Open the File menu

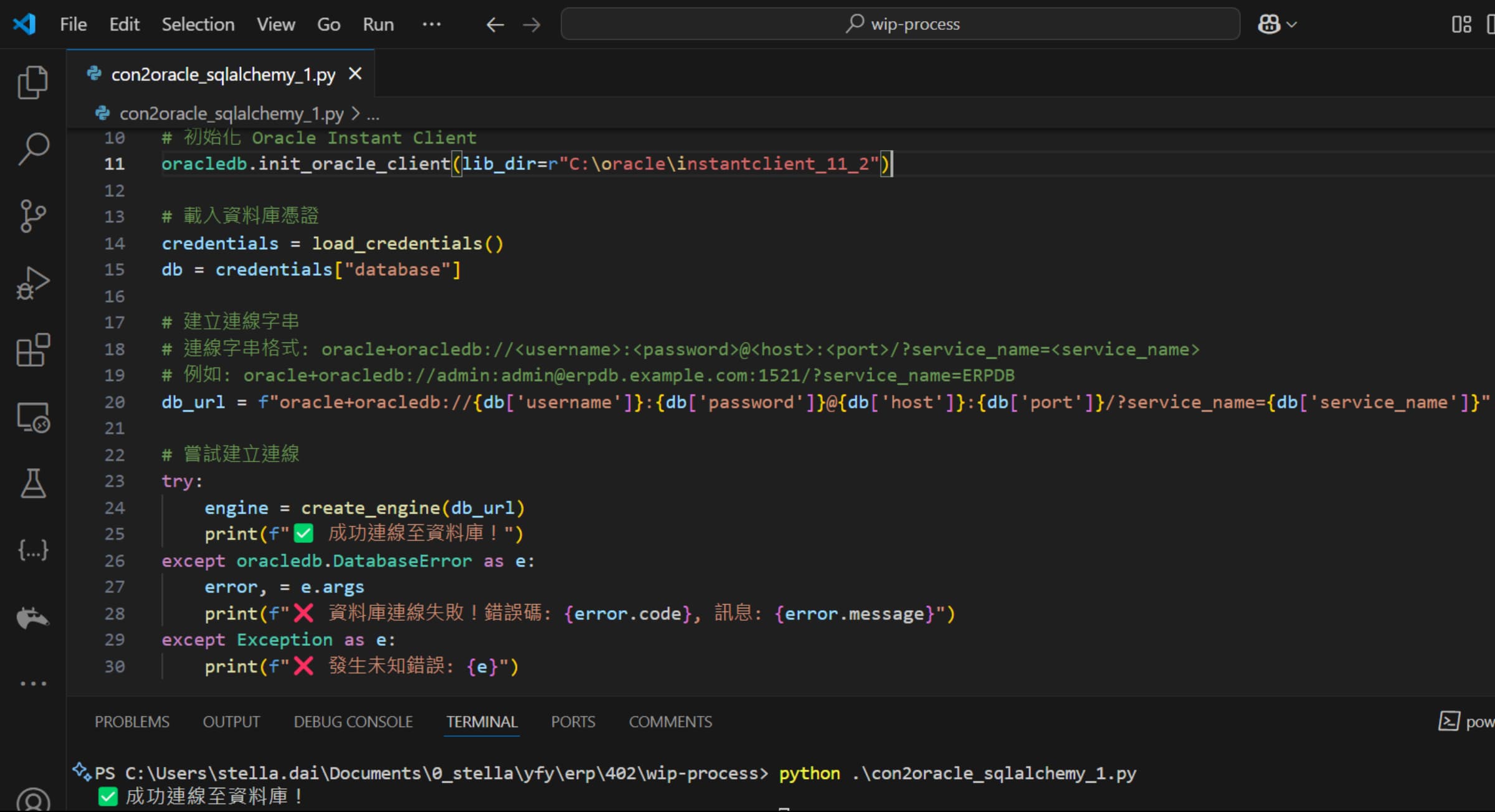click(x=74, y=24)
